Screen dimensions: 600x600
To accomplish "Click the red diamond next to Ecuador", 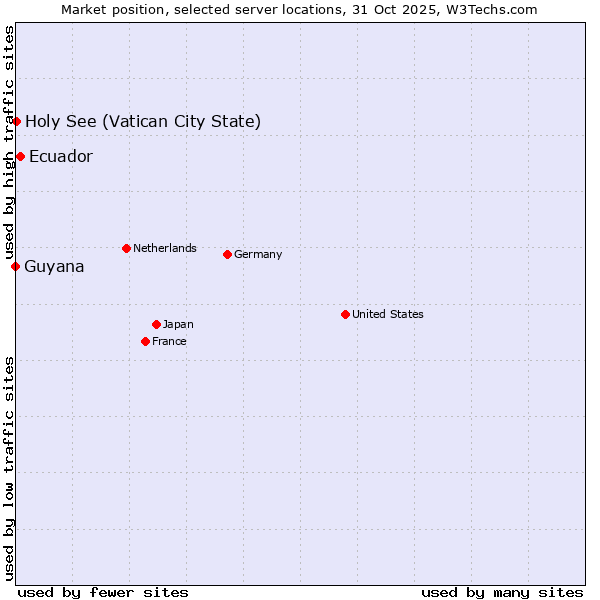I will point(20,156).
